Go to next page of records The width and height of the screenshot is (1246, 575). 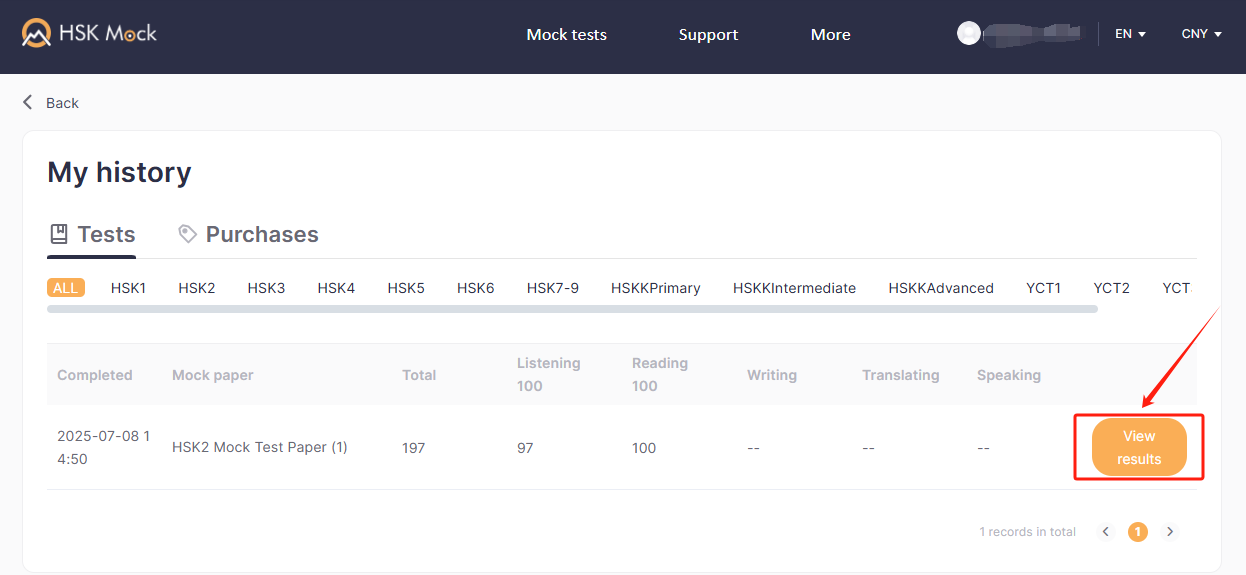1170,532
